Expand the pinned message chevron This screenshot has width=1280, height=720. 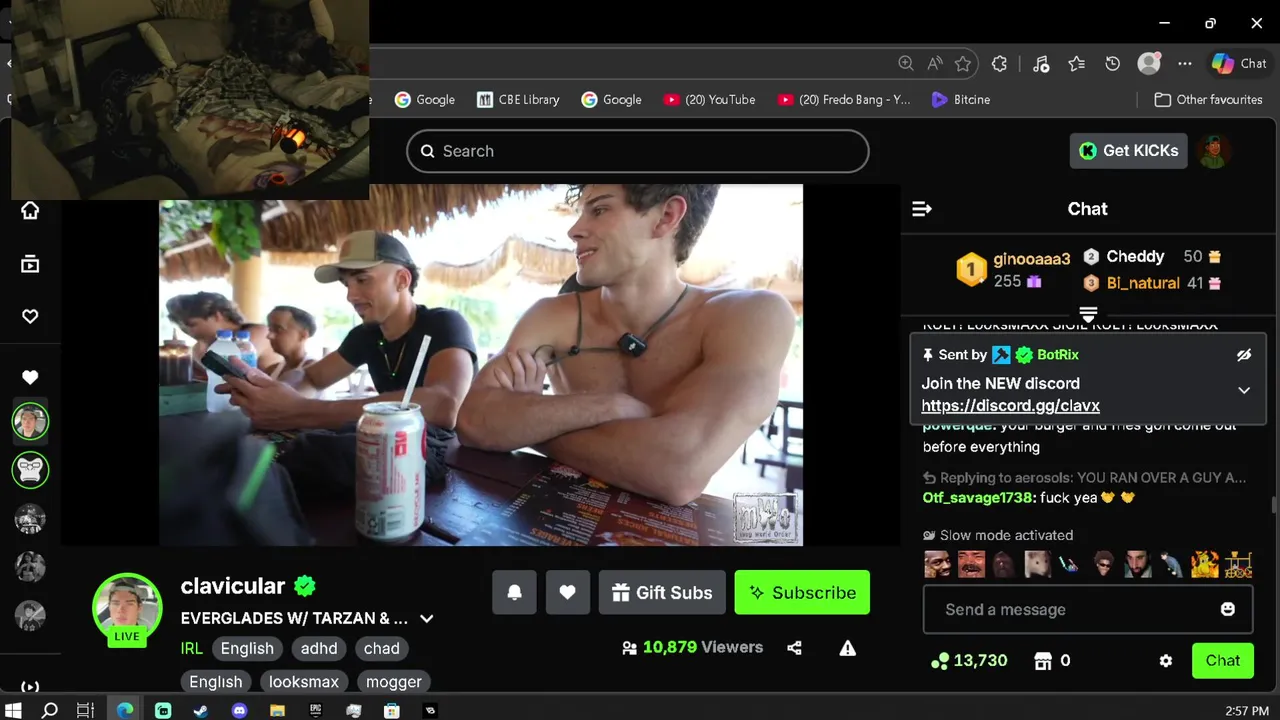(1244, 390)
